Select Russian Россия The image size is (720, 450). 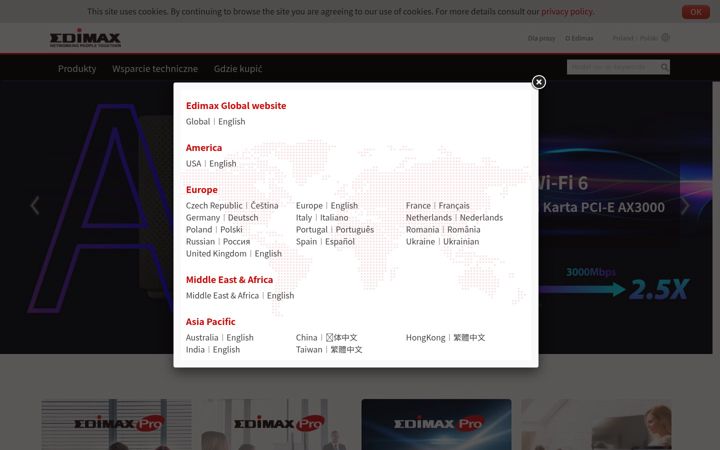(218, 242)
